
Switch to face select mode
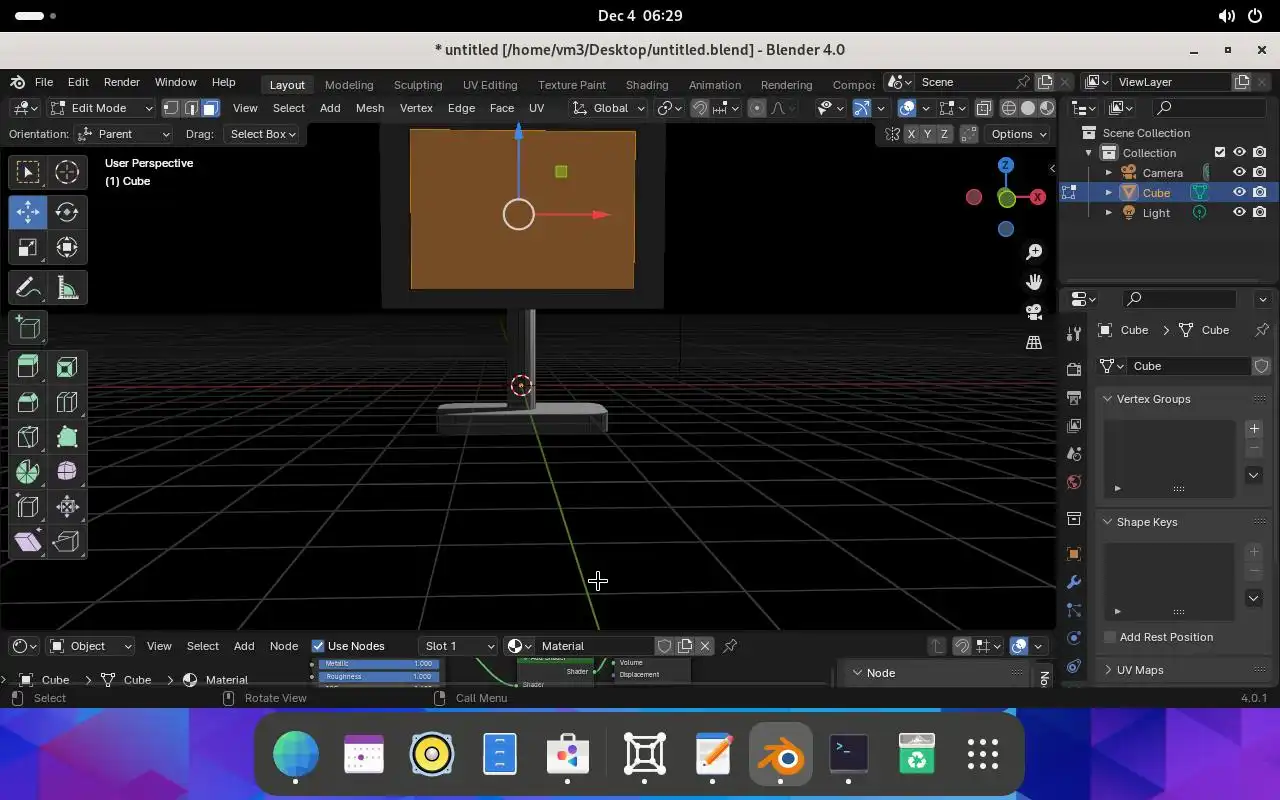coord(210,108)
